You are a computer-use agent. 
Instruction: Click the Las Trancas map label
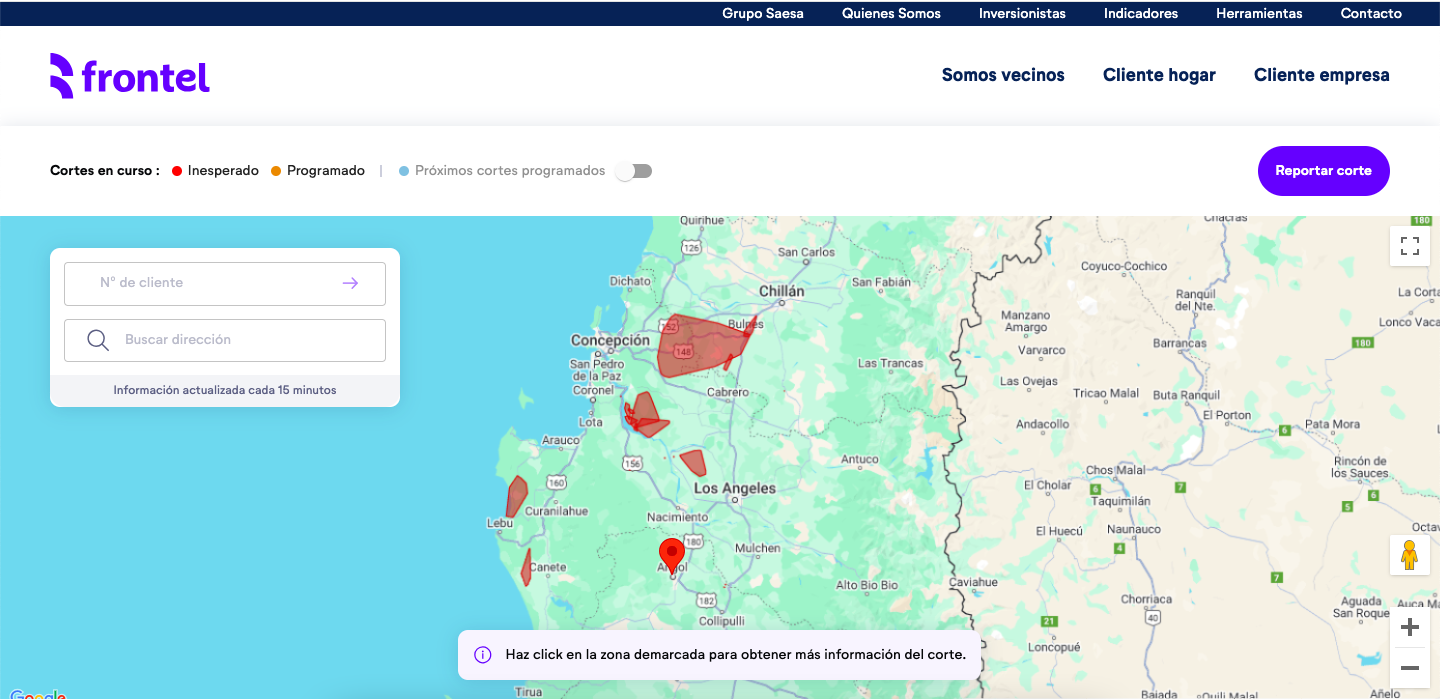click(891, 364)
